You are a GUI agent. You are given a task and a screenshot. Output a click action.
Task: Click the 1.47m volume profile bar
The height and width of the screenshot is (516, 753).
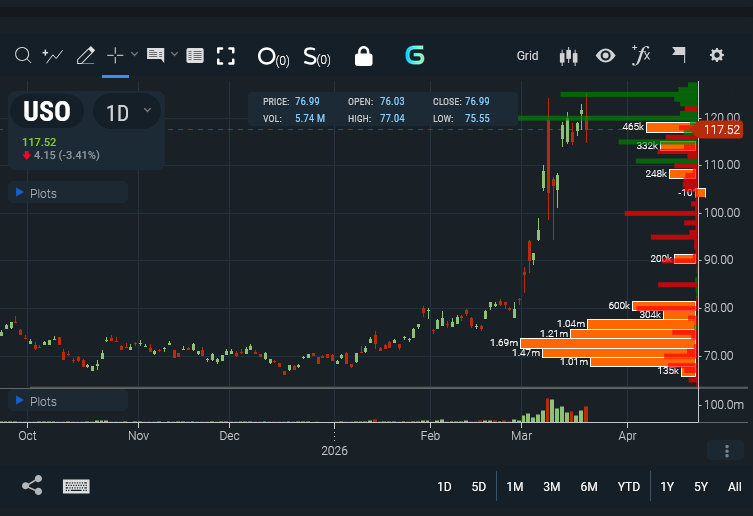(x=619, y=353)
